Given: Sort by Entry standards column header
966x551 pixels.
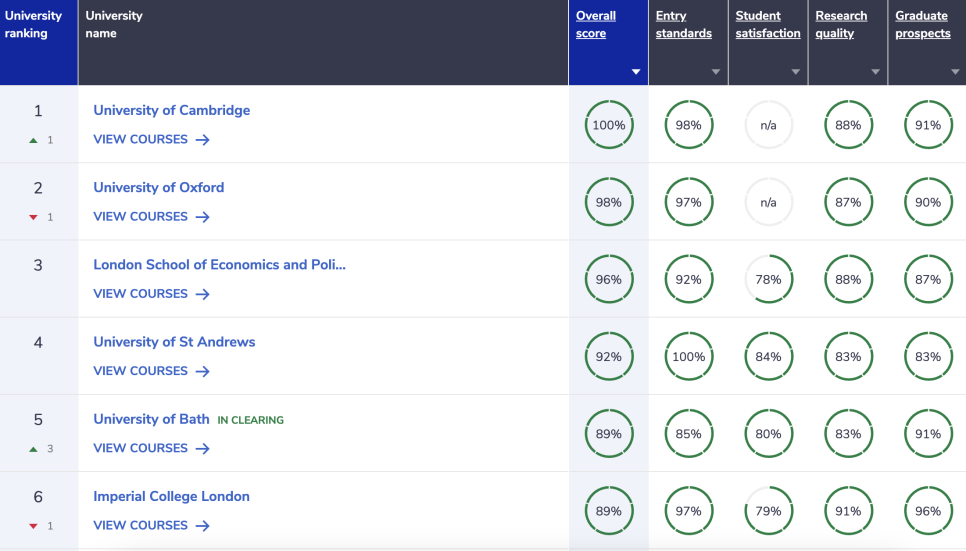Looking at the screenshot, I should pyautogui.click(x=683, y=25).
